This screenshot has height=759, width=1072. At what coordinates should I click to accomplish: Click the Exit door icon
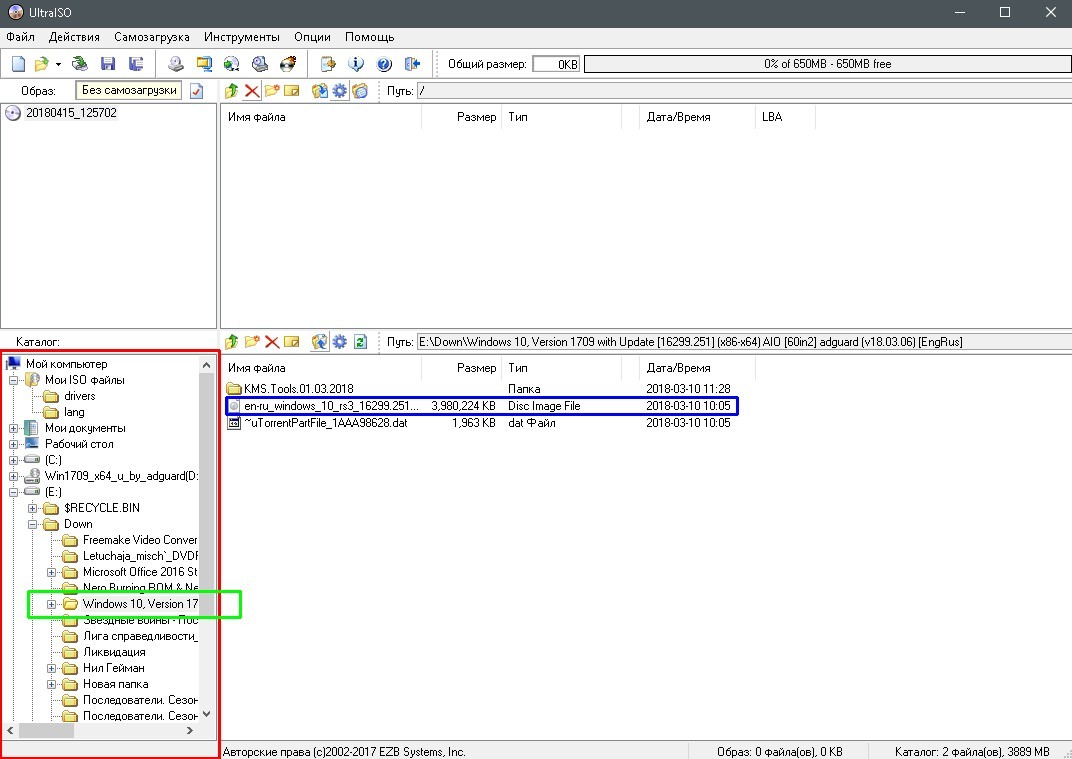pyautogui.click(x=412, y=64)
